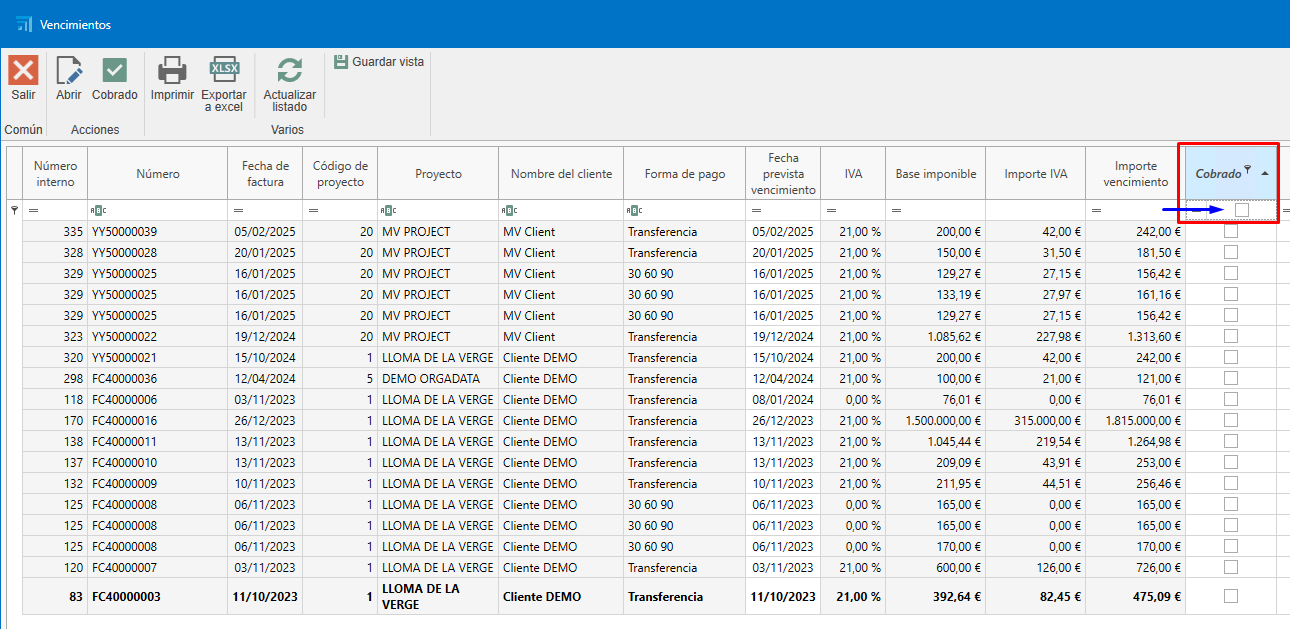Tick Cobrado checkbox for invoice FC40000016

(1231, 420)
